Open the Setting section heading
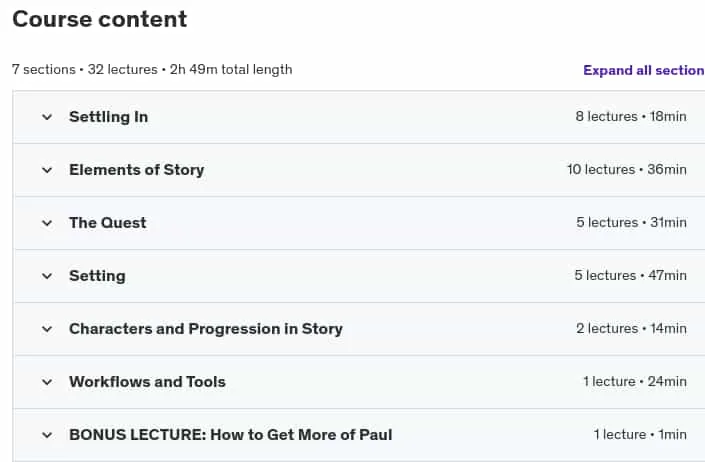 pos(97,276)
